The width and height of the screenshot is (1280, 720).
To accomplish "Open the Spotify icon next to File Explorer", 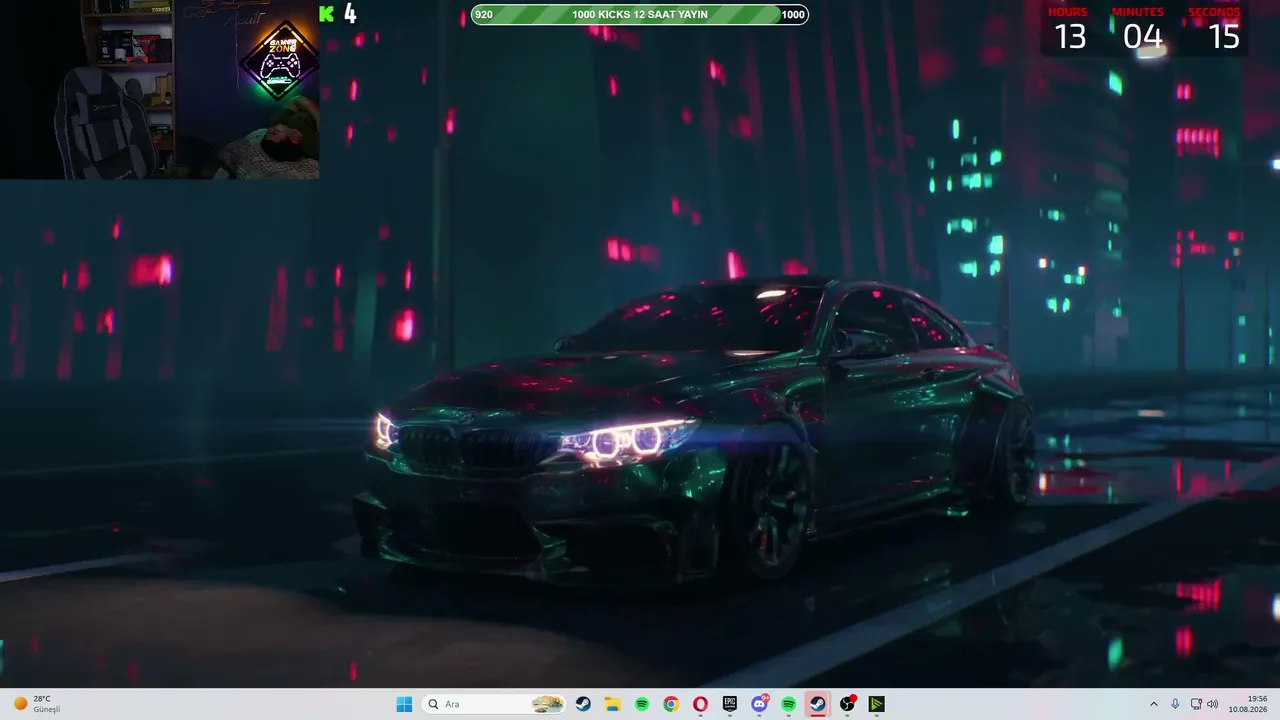I will (642, 704).
